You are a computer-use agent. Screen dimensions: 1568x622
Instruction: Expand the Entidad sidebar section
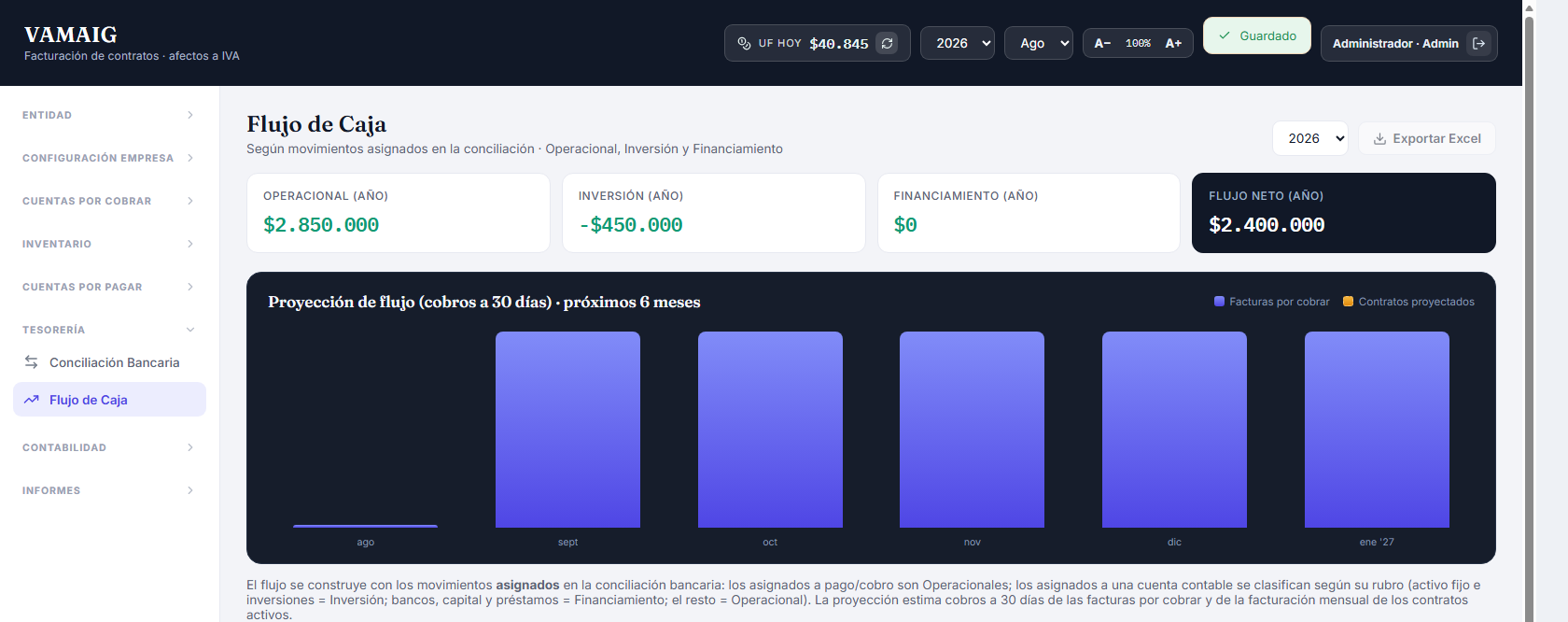pyautogui.click(x=109, y=115)
